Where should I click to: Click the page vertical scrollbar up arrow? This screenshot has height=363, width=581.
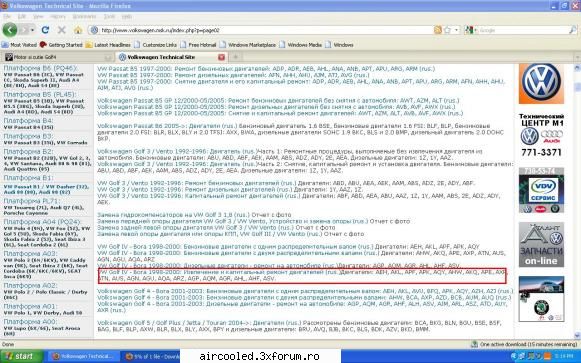click(577, 68)
